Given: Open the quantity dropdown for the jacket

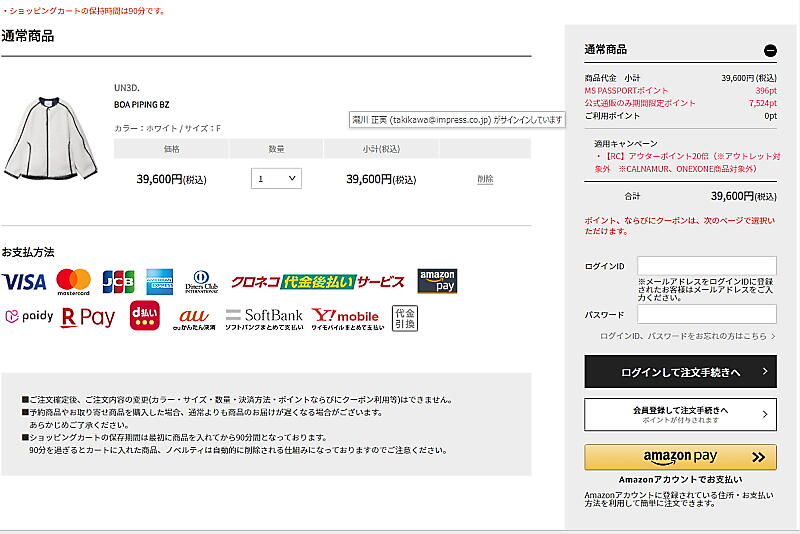Looking at the screenshot, I should pos(276,179).
